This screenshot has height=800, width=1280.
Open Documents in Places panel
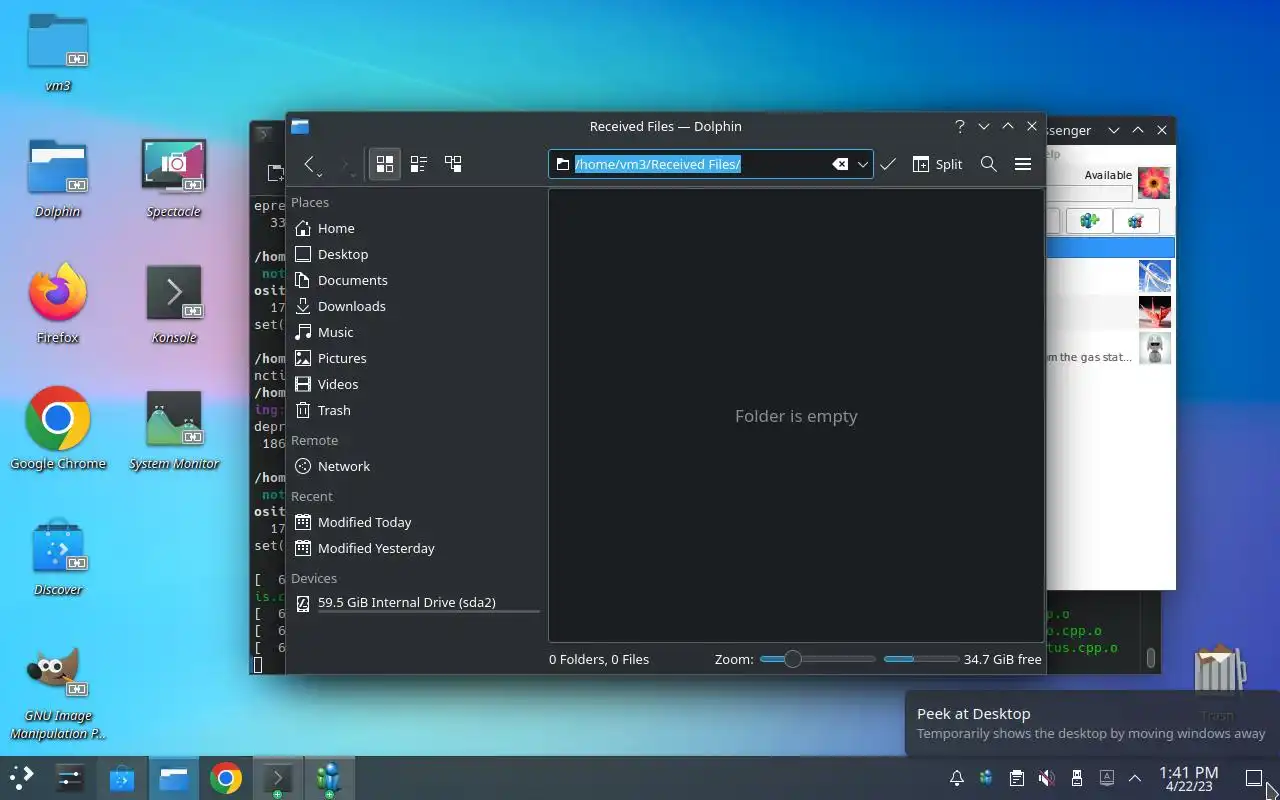(416, 280)
